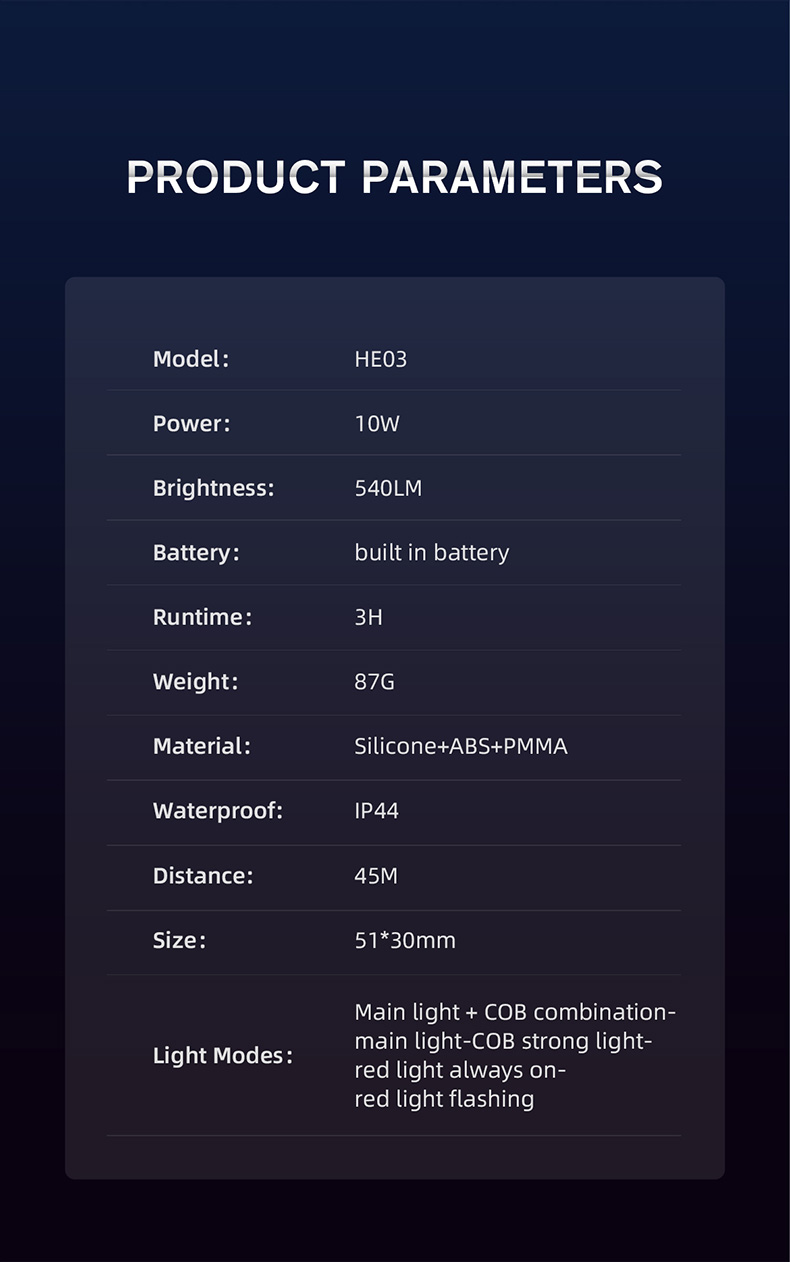Click the Material label

201,746
